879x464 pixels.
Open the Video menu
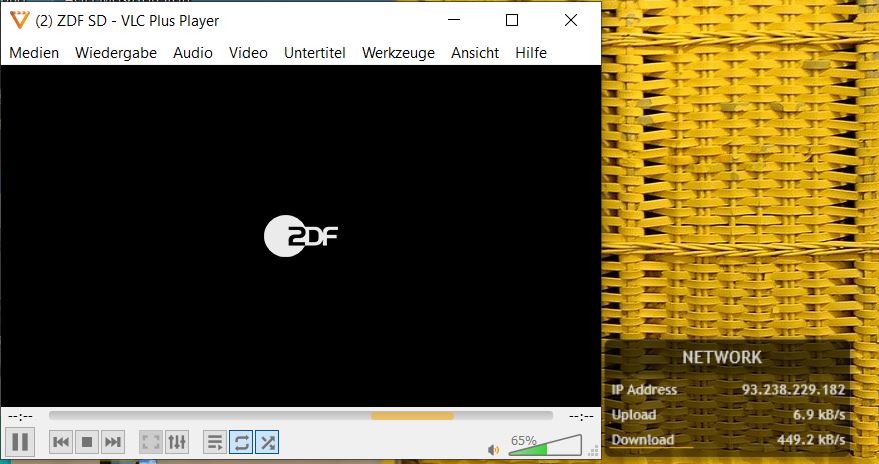[248, 53]
